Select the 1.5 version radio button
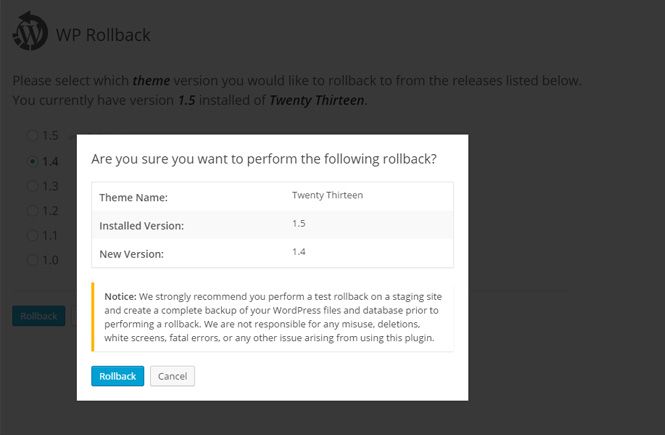 [32, 136]
